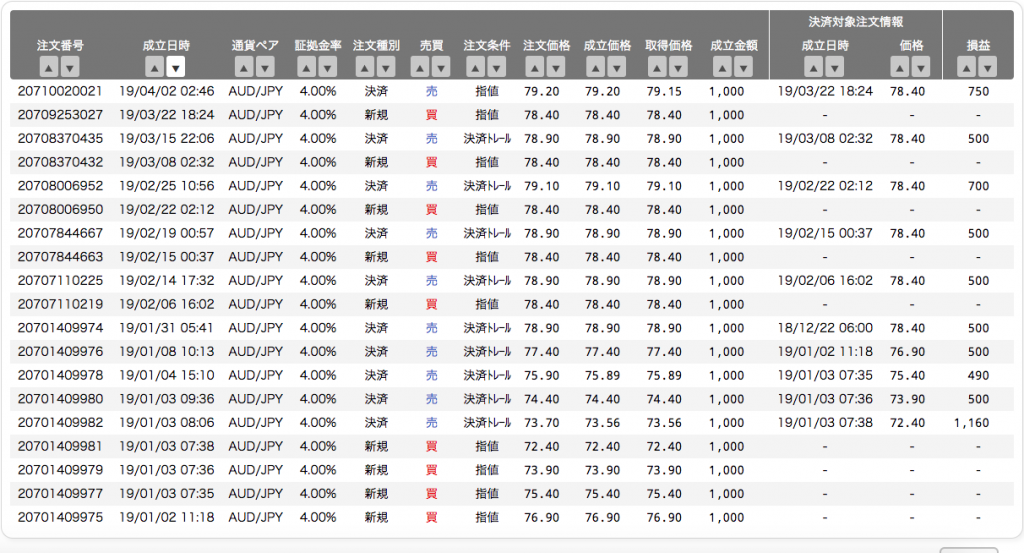Sort 取得価格 column descending

pos(678,67)
